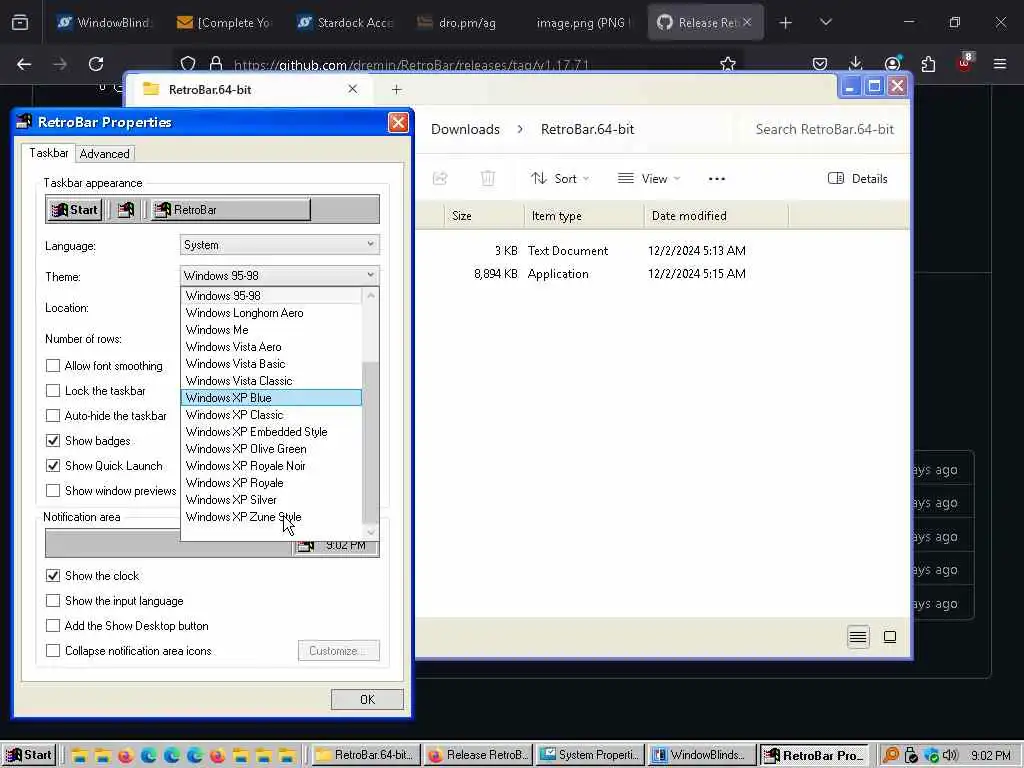
Task: Open a new Firefox tab with plus button
Action: [786, 23]
